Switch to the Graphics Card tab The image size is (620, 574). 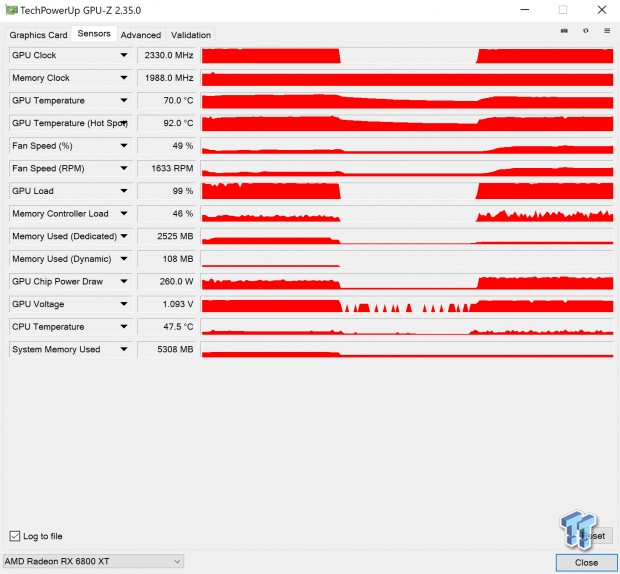(38, 35)
